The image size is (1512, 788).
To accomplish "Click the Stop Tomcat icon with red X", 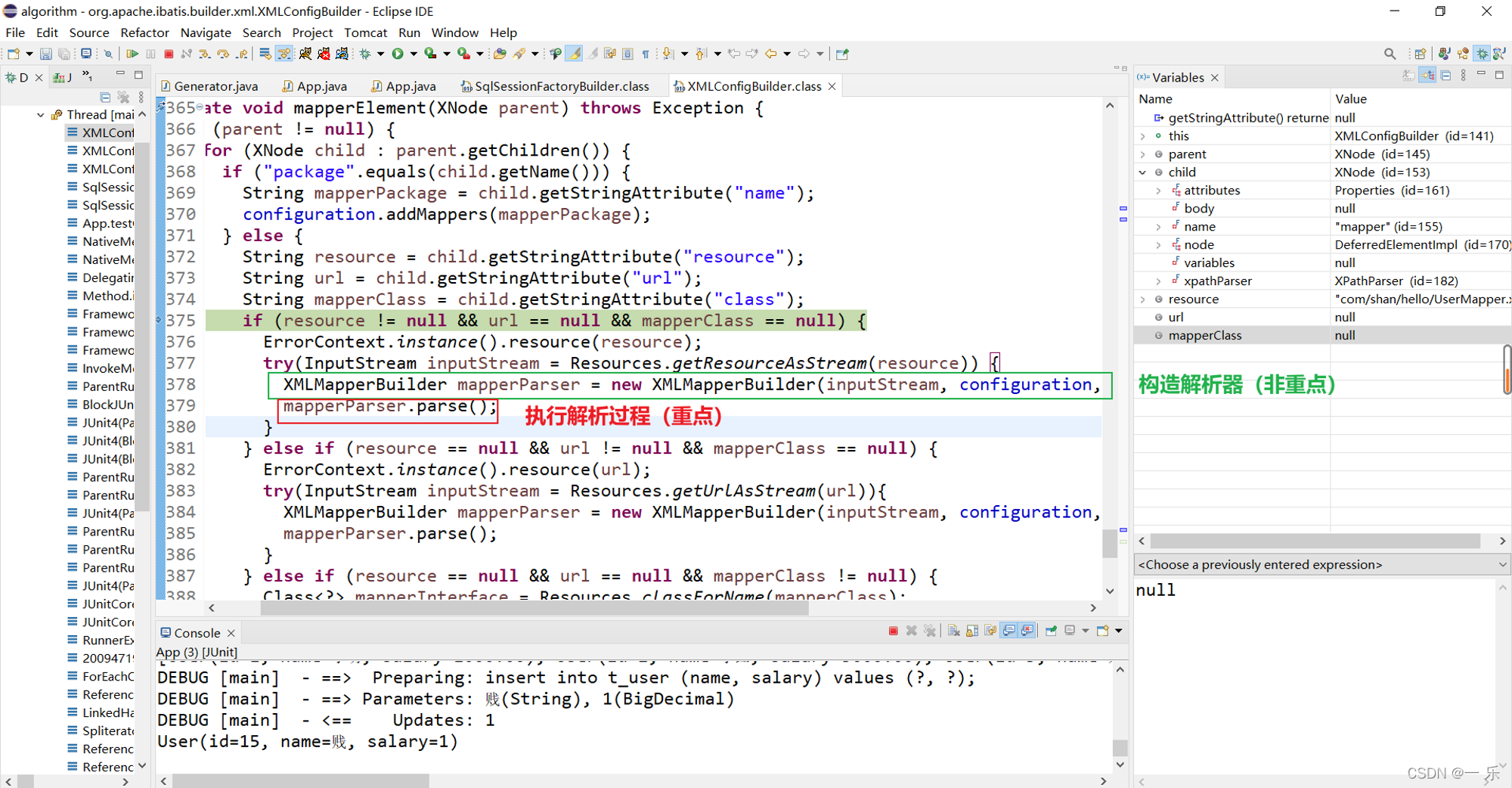I will pyautogui.click(x=324, y=54).
